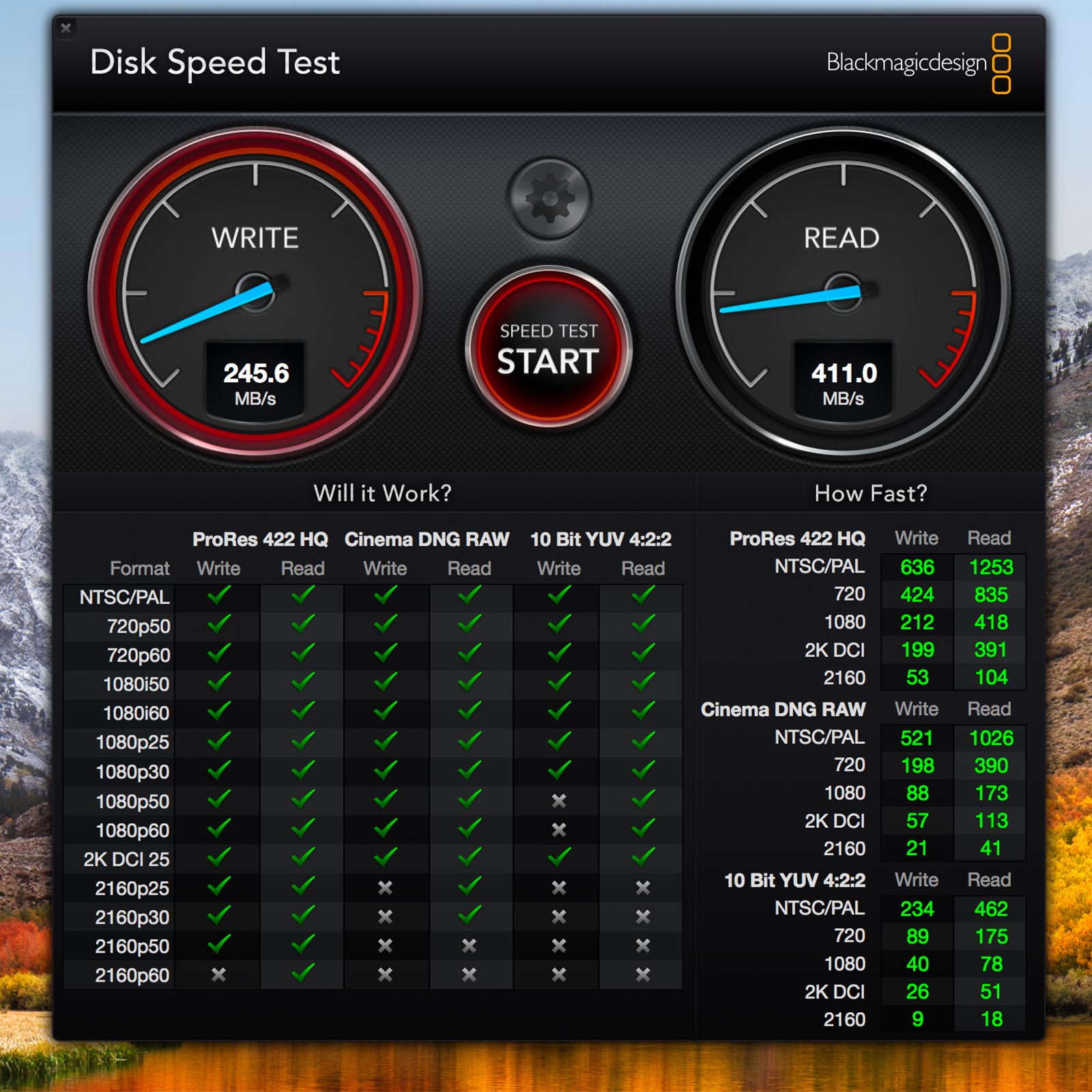Click the Blackmagicdesign logo

917,63
